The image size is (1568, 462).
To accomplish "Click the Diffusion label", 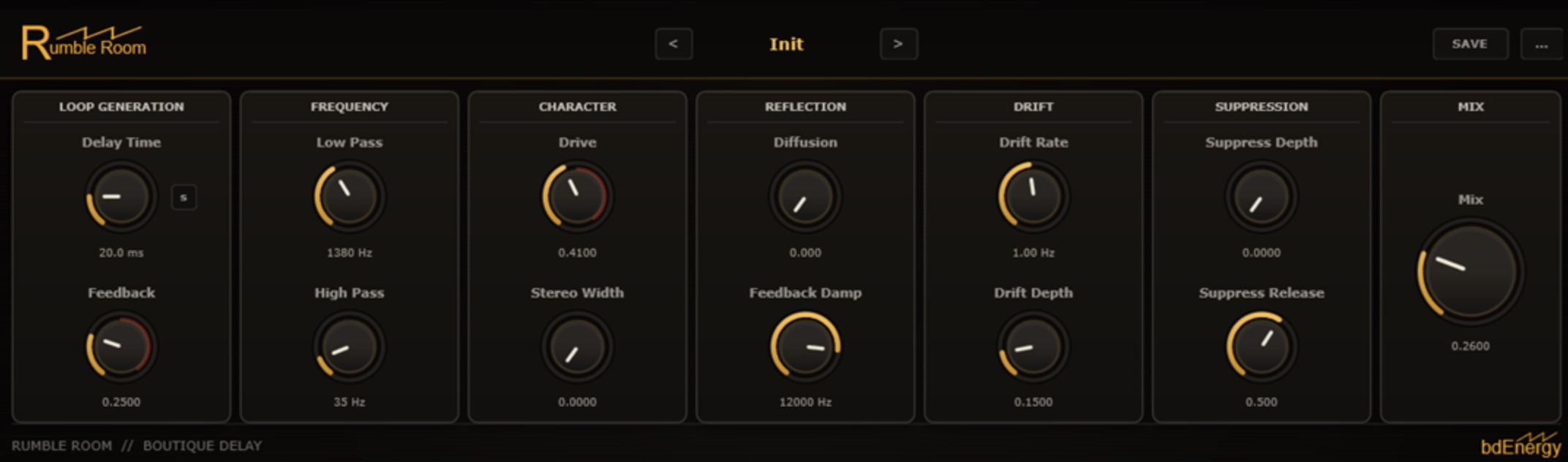I will click(805, 143).
